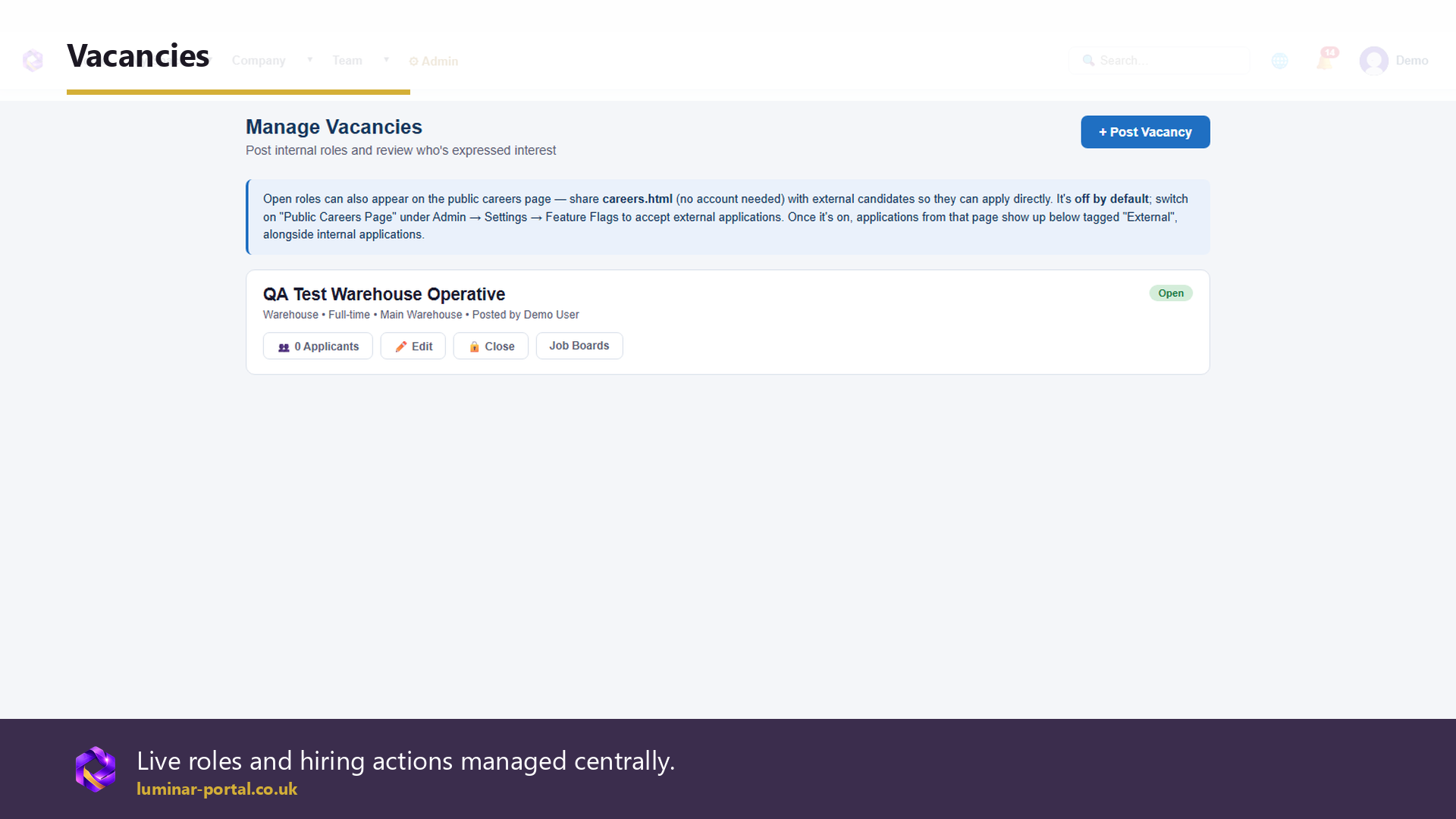The height and width of the screenshot is (819, 1456).
Task: Click the Vacancies page title
Action: [x=138, y=56]
